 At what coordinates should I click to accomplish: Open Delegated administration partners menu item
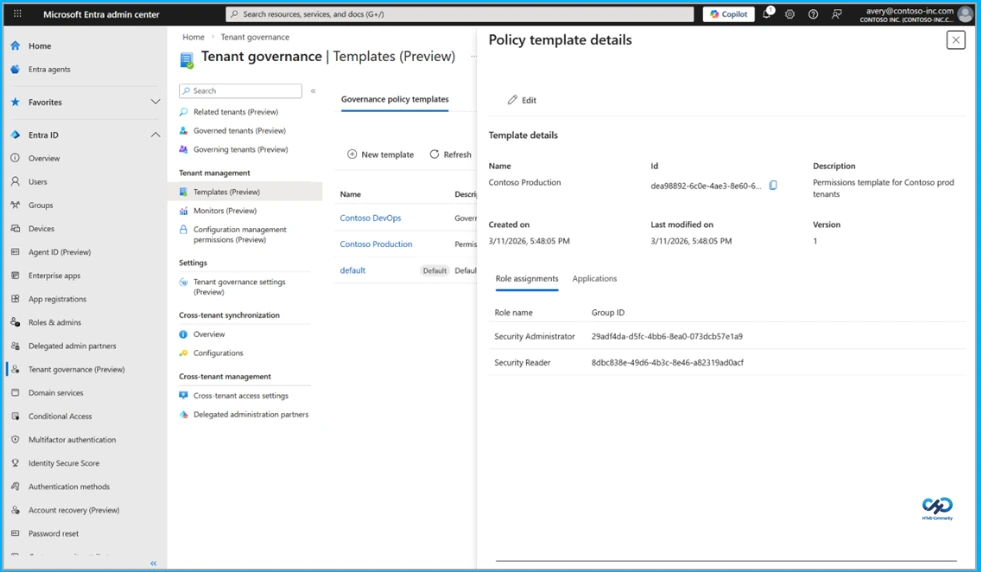250,414
